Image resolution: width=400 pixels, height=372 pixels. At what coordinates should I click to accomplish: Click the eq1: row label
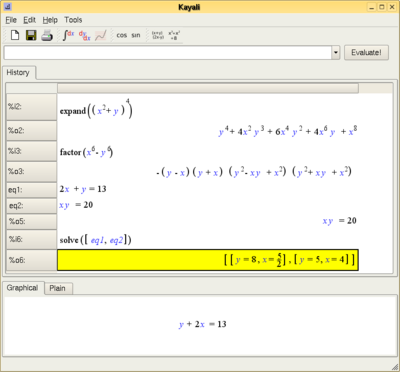(x=31, y=190)
